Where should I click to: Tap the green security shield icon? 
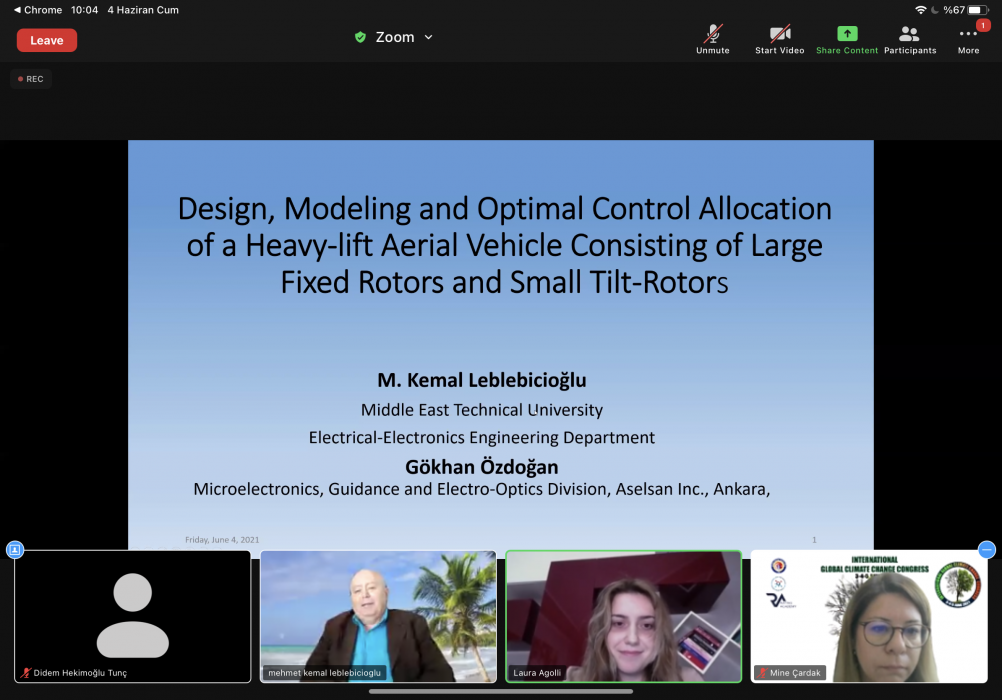[360, 37]
